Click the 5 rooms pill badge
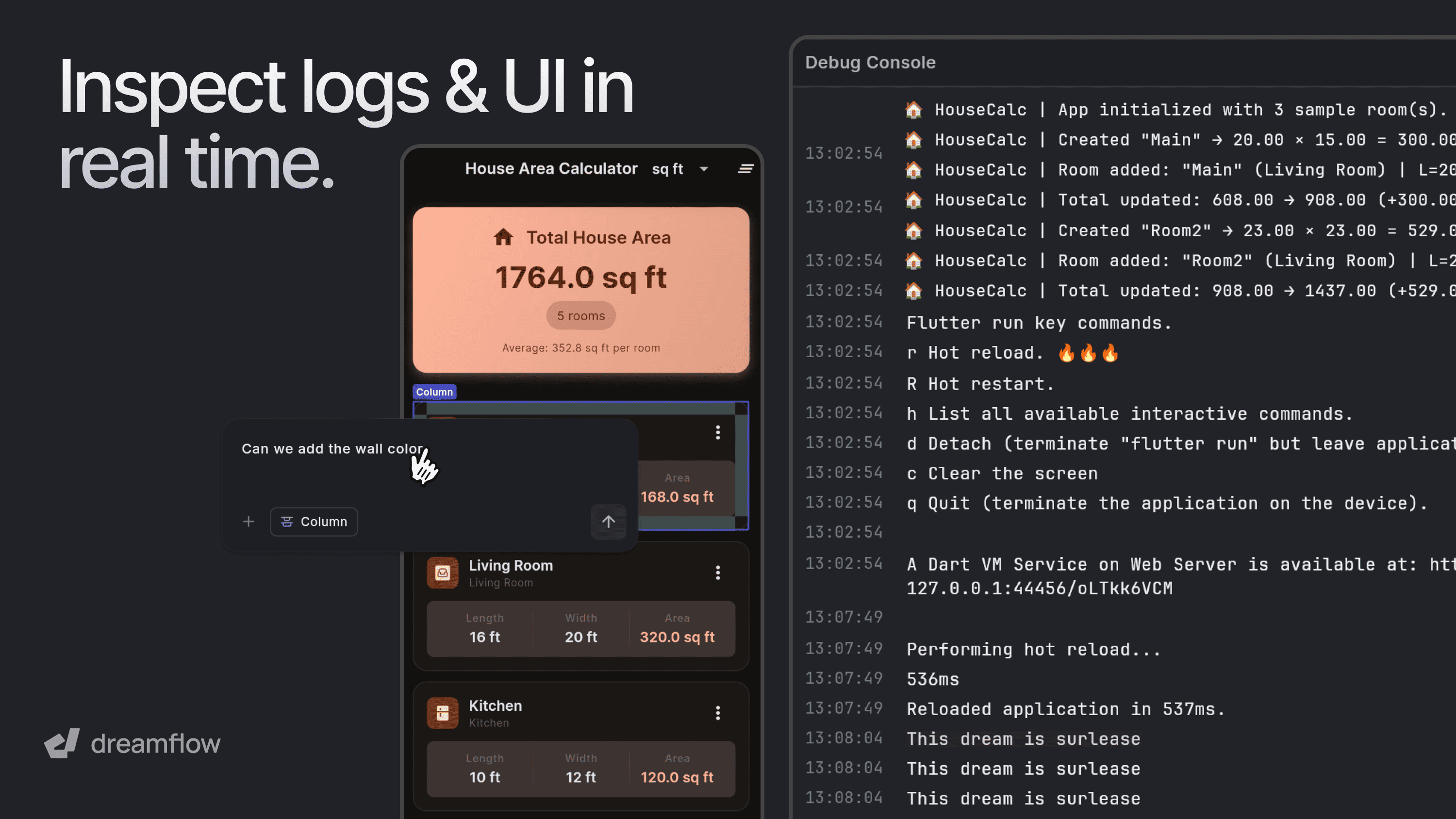This screenshot has height=819, width=1456. tap(580, 315)
